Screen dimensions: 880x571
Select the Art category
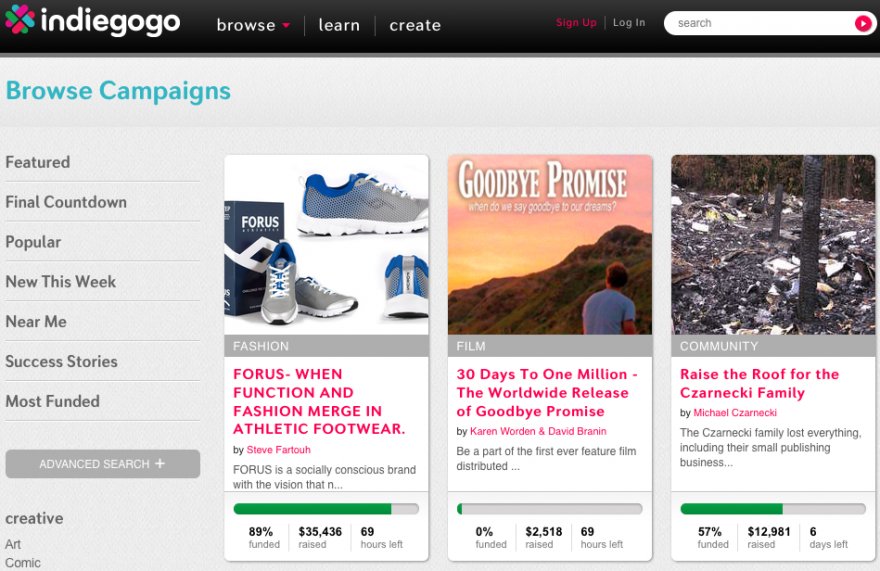pos(13,544)
